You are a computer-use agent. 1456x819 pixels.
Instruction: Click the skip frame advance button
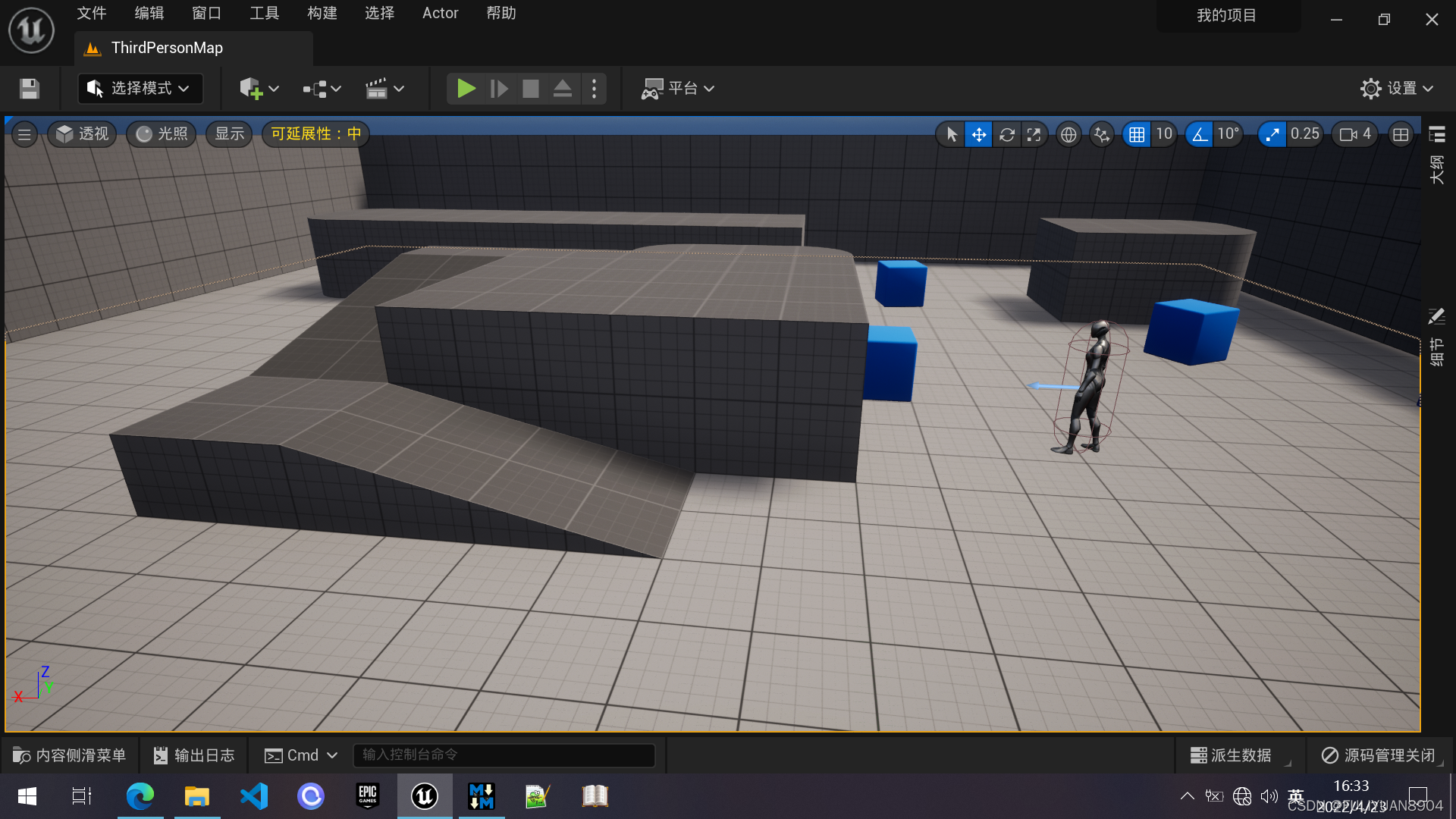pyautogui.click(x=498, y=89)
